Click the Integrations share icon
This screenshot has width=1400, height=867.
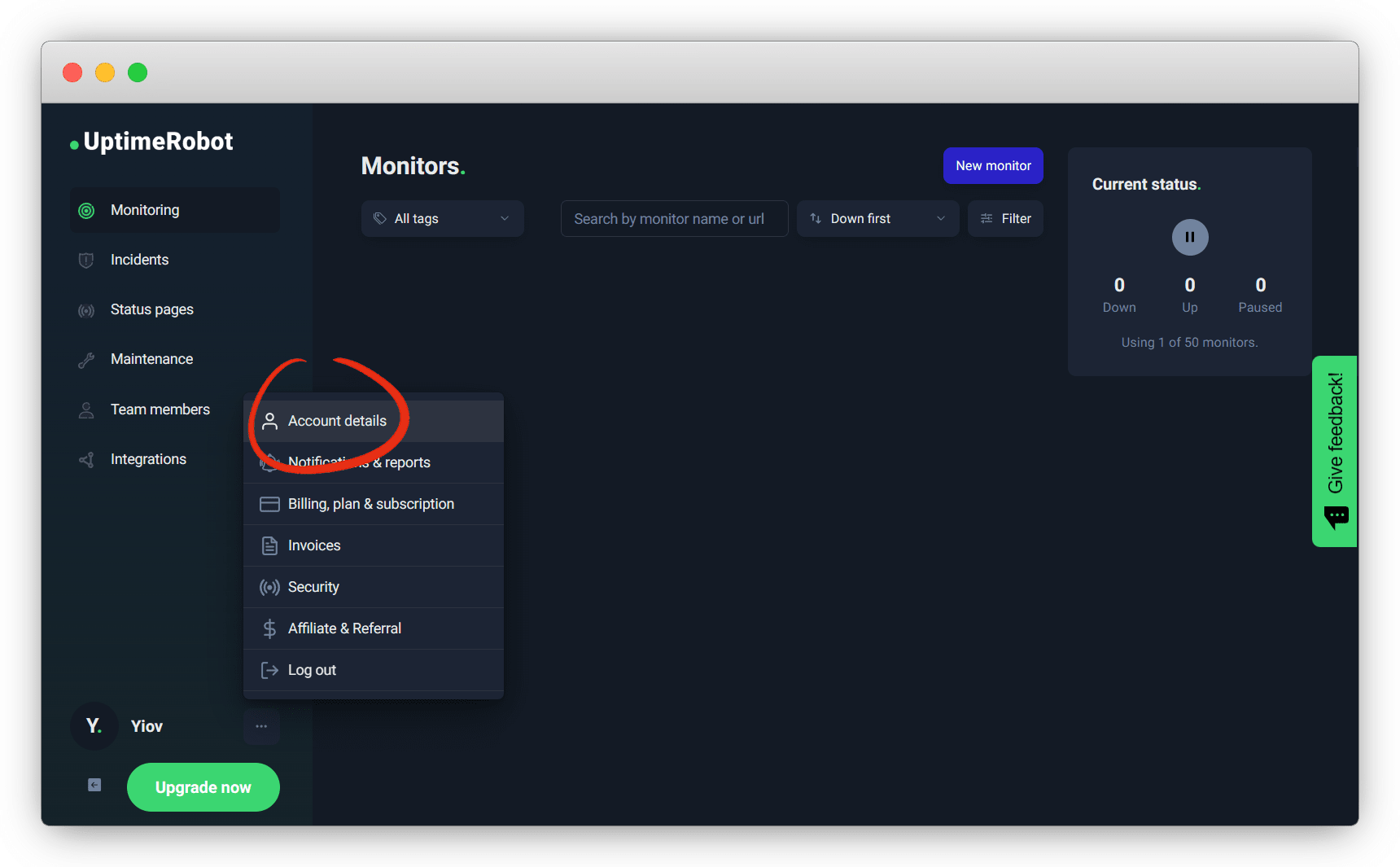(x=86, y=460)
